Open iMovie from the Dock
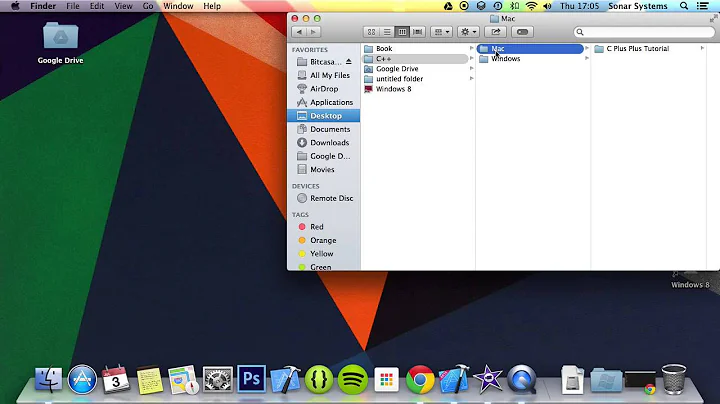The image size is (720, 404). tap(488, 379)
